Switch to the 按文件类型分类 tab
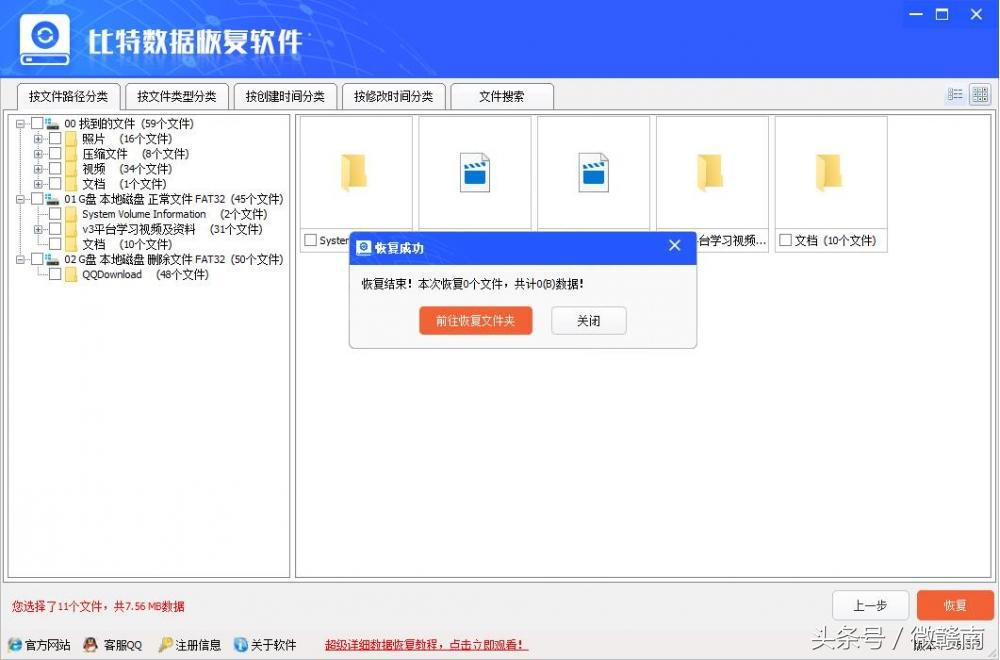 176,96
